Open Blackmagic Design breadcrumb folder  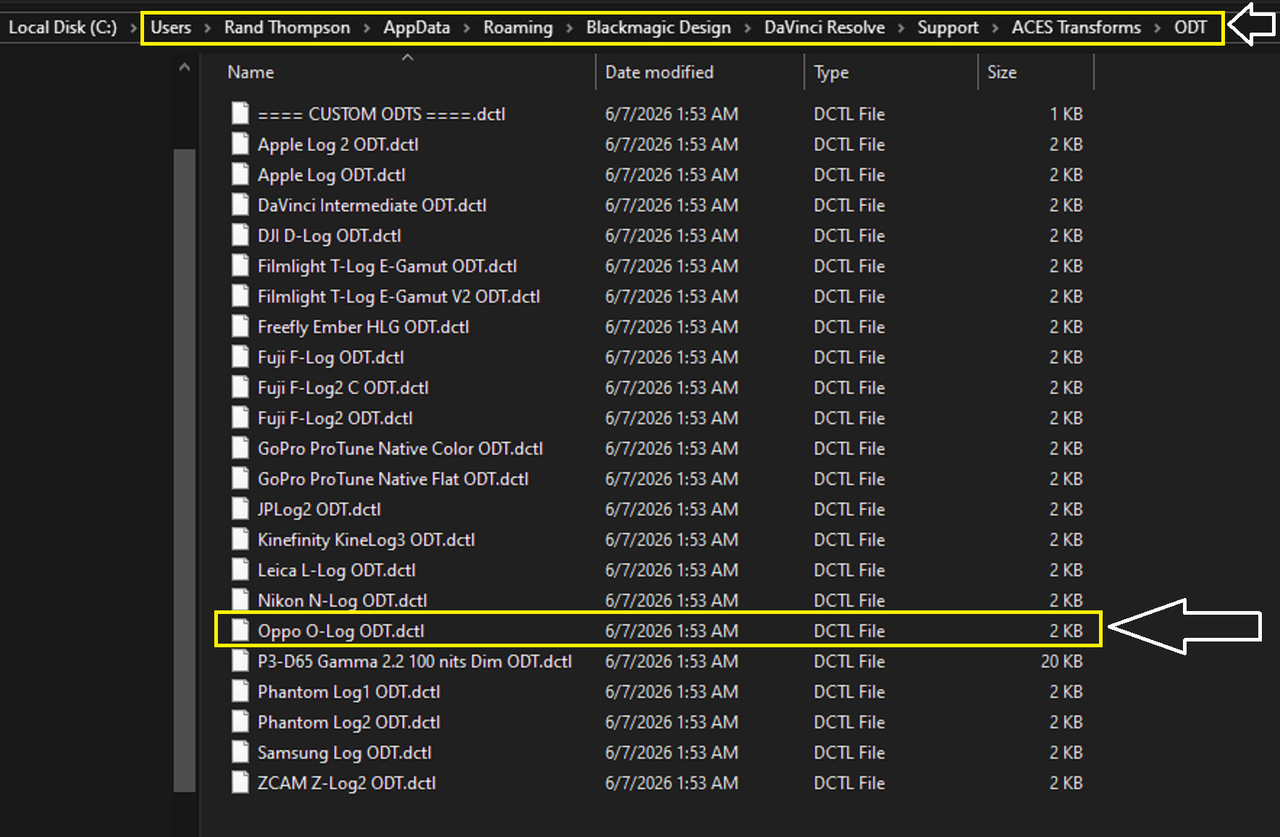(x=659, y=27)
